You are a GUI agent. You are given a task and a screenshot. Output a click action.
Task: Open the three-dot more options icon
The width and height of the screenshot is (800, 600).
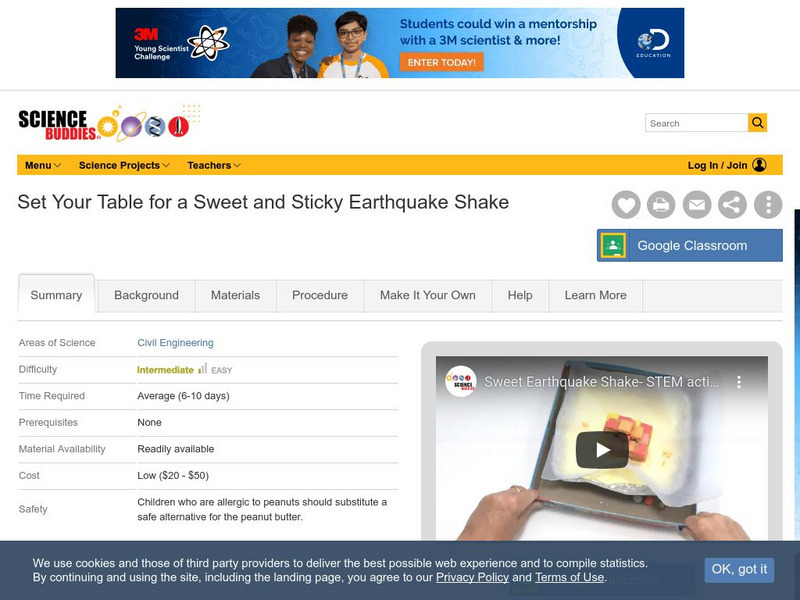point(768,205)
